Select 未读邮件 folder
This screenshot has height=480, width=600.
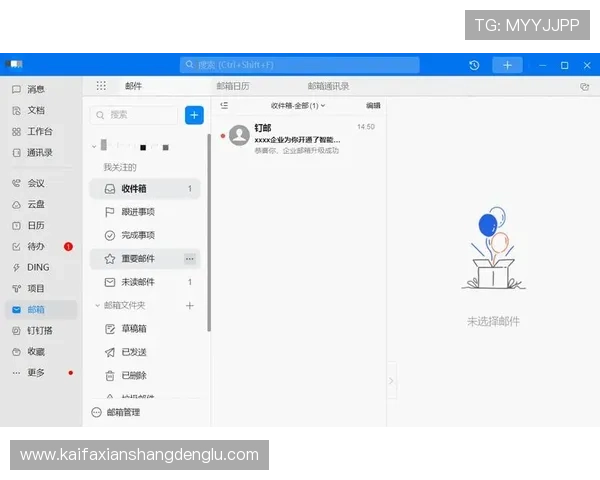click(145, 282)
